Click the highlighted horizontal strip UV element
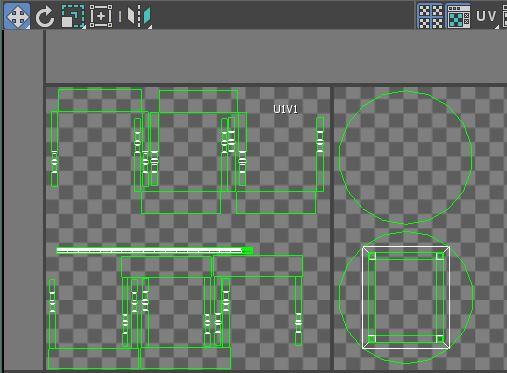Screen dimensions: 507x373 pyautogui.click(x=155, y=251)
